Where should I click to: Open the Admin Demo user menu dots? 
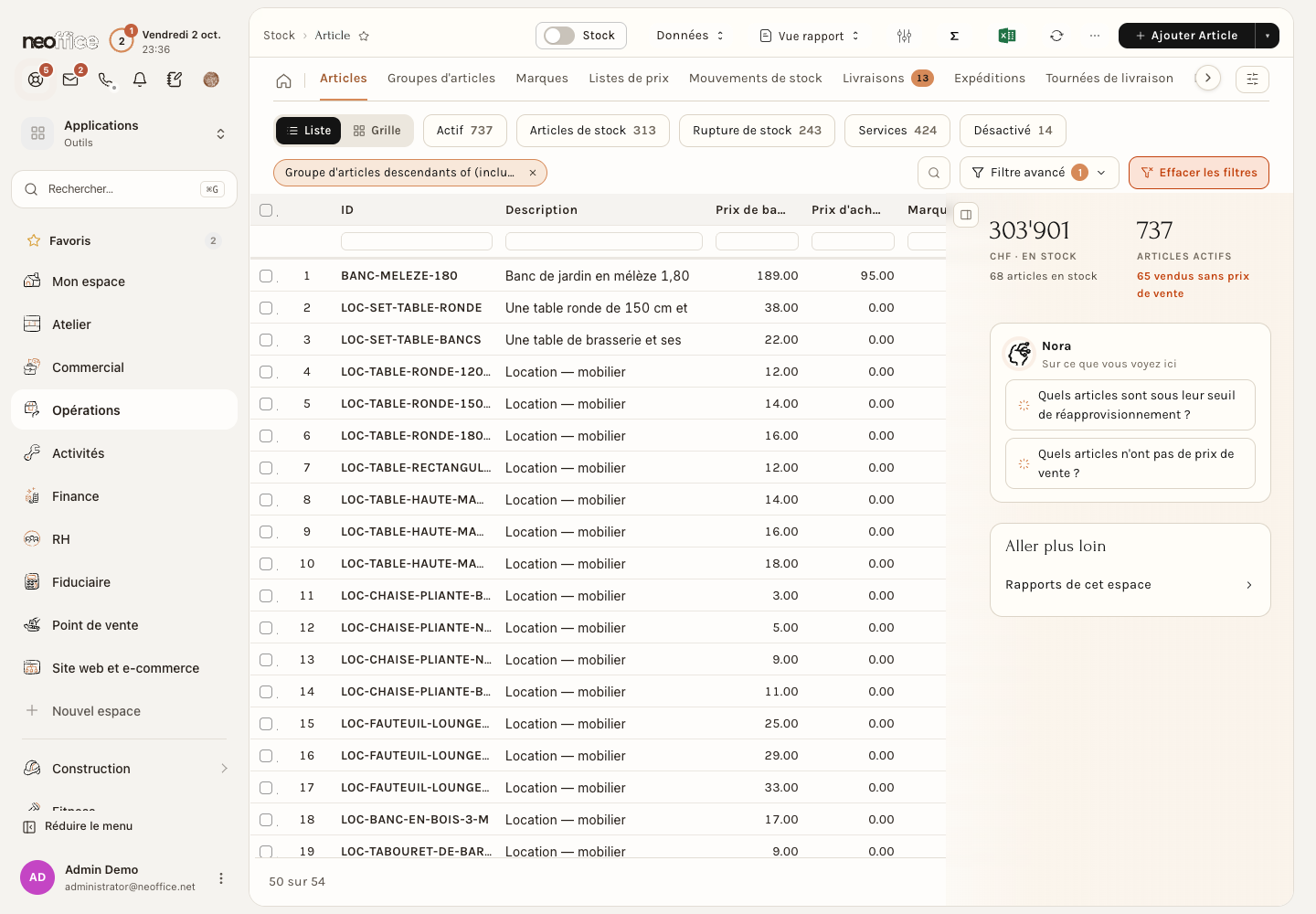[221, 878]
